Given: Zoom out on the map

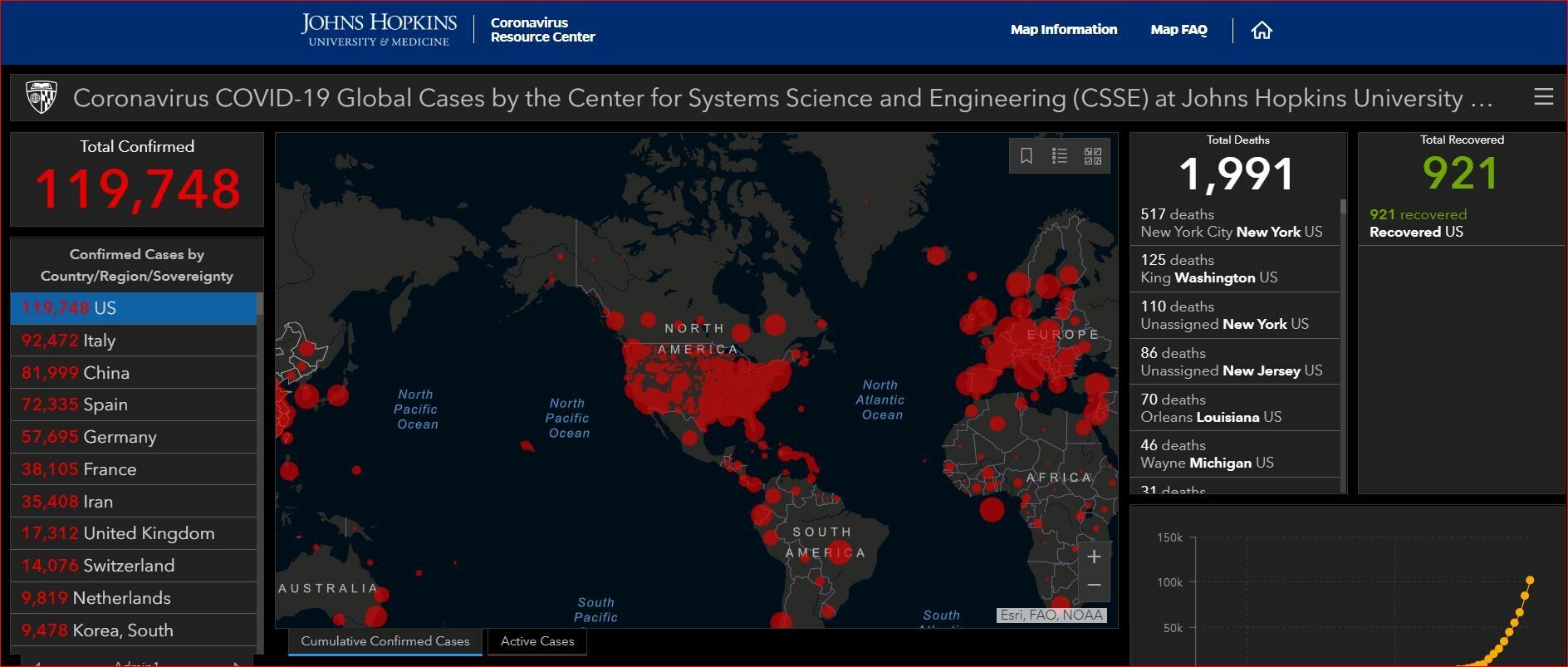Looking at the screenshot, I should 1094,586.
